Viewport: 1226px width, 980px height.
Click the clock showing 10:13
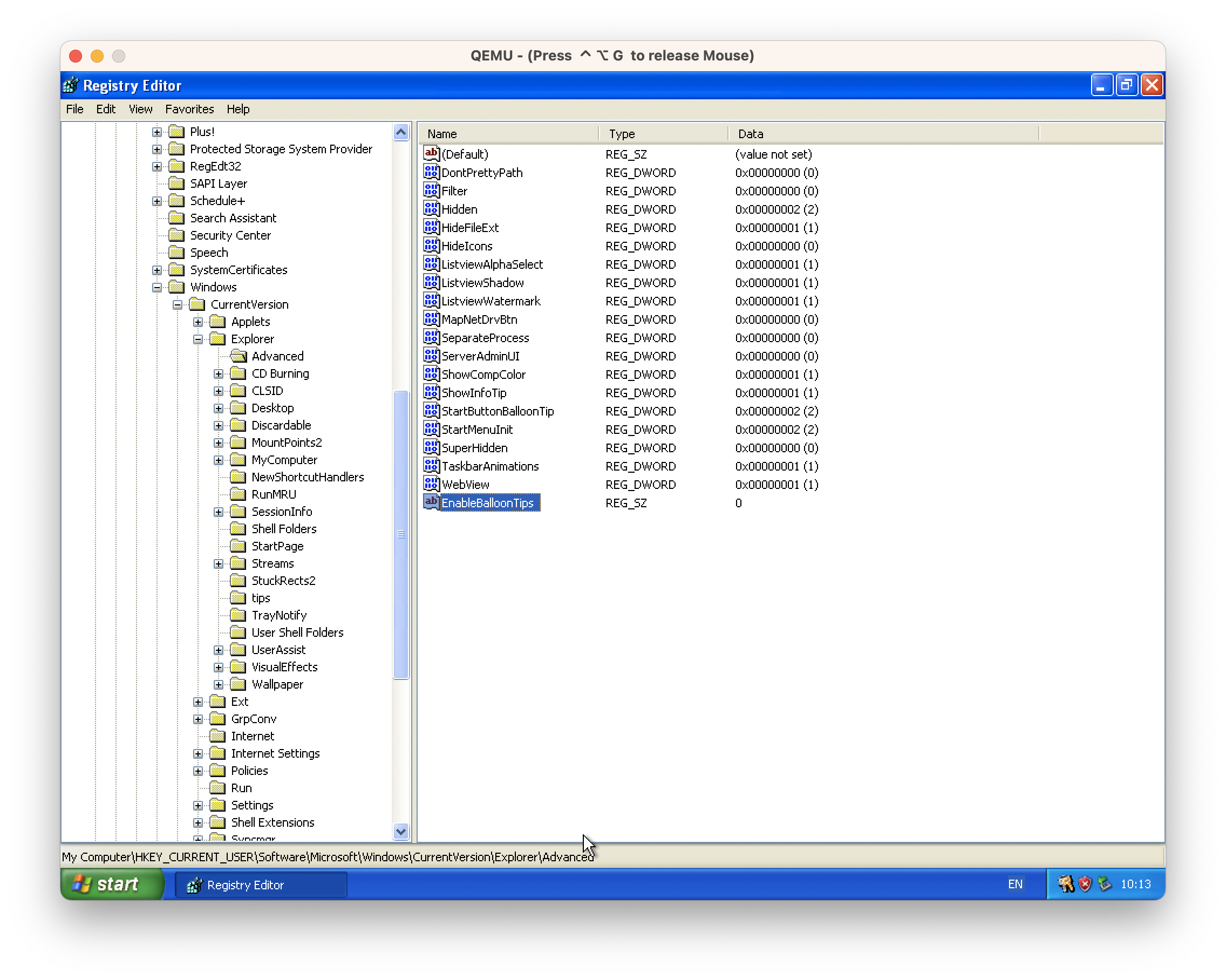tap(1135, 884)
